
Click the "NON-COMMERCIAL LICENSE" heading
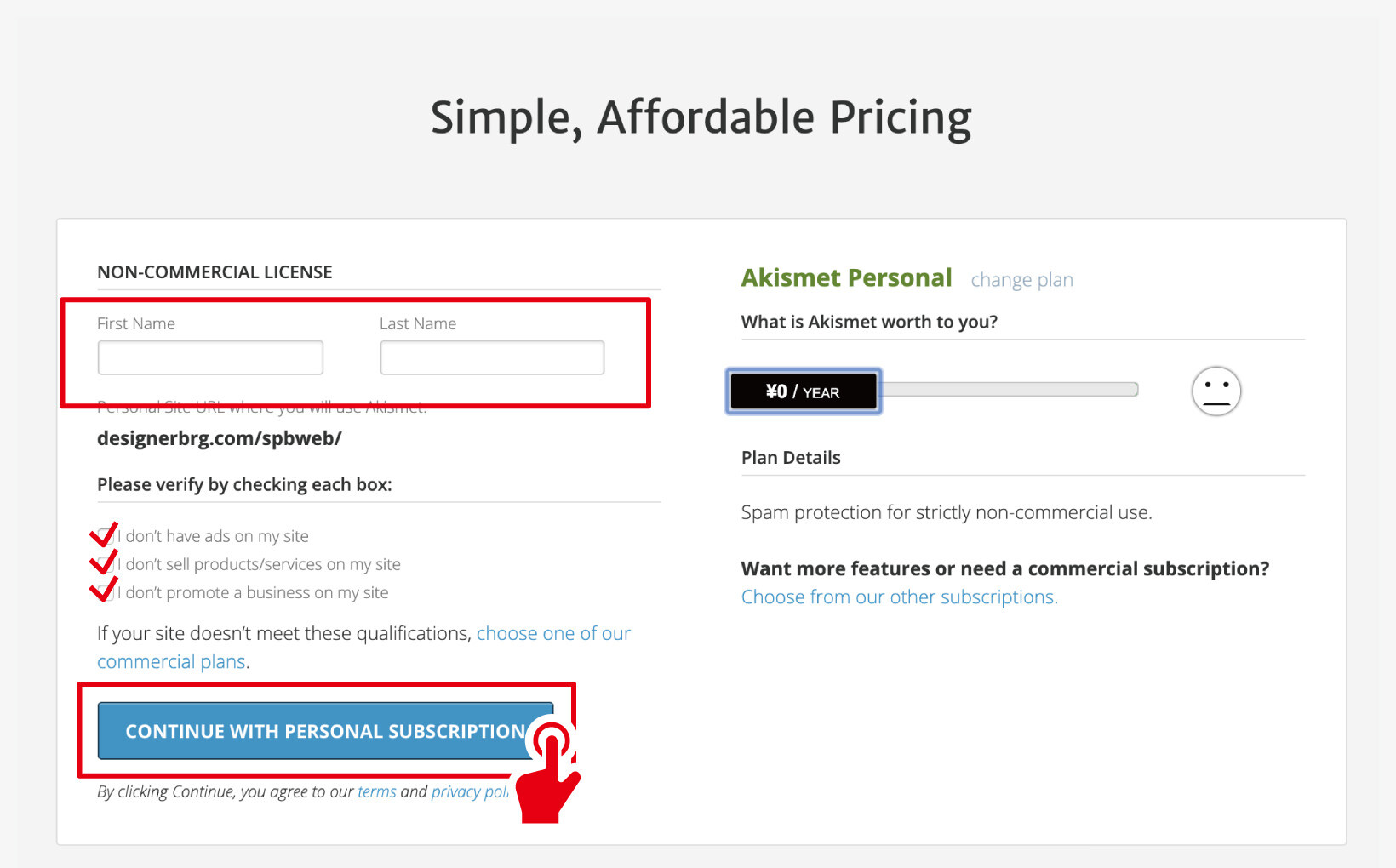tap(215, 272)
